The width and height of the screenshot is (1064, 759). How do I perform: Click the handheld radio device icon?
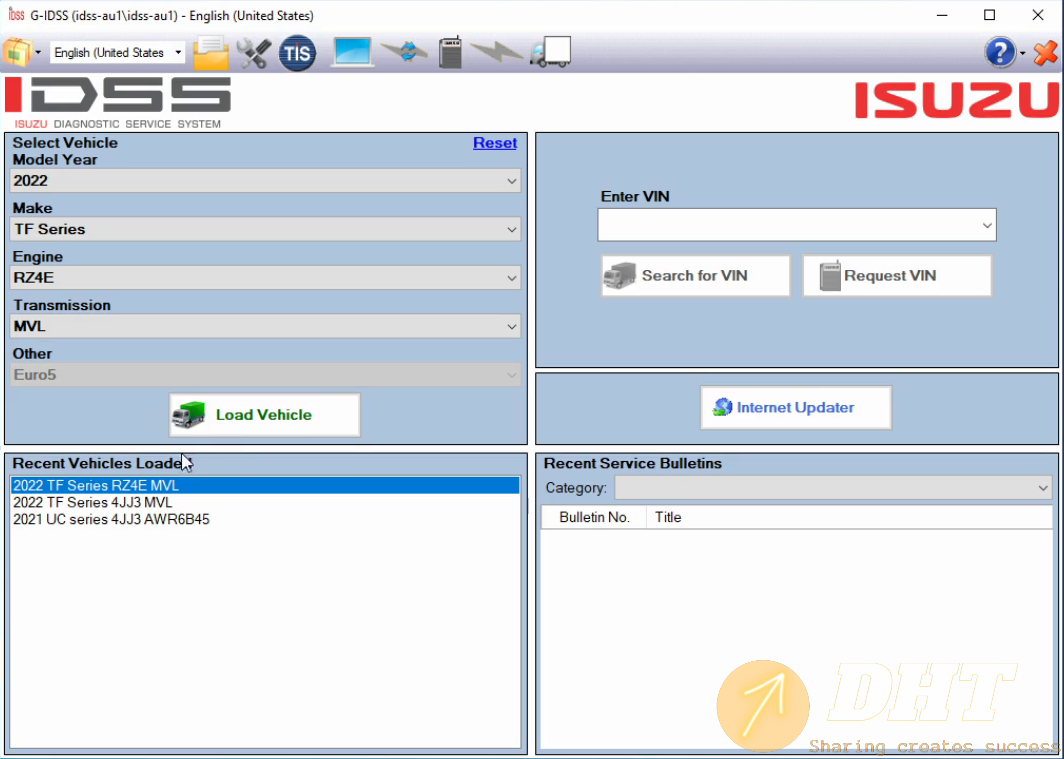(x=450, y=52)
